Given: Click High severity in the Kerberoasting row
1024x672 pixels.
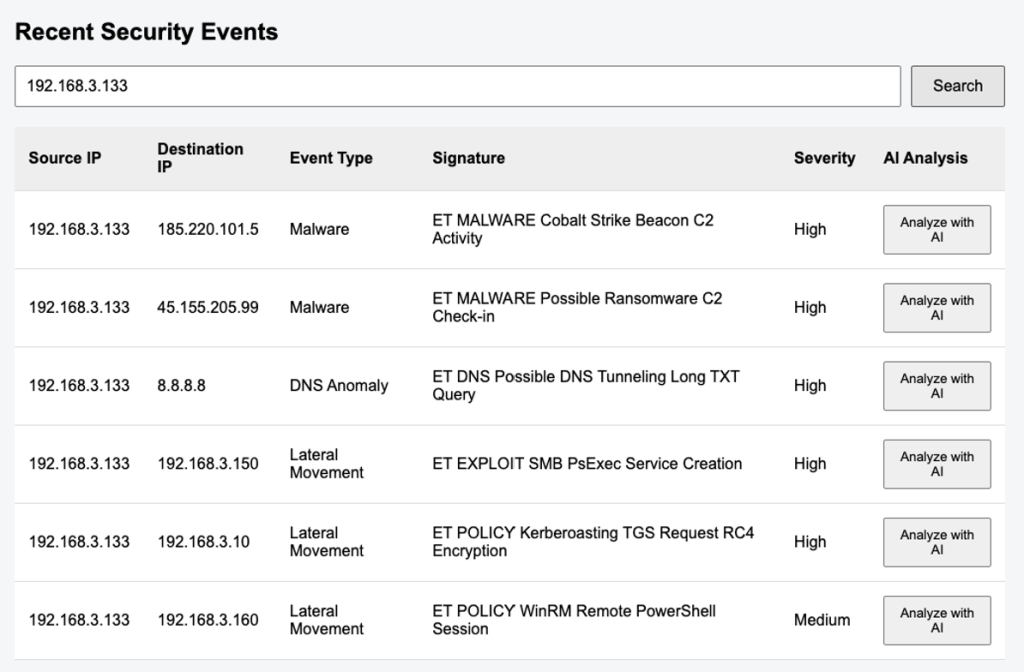Looking at the screenshot, I should [x=810, y=542].
